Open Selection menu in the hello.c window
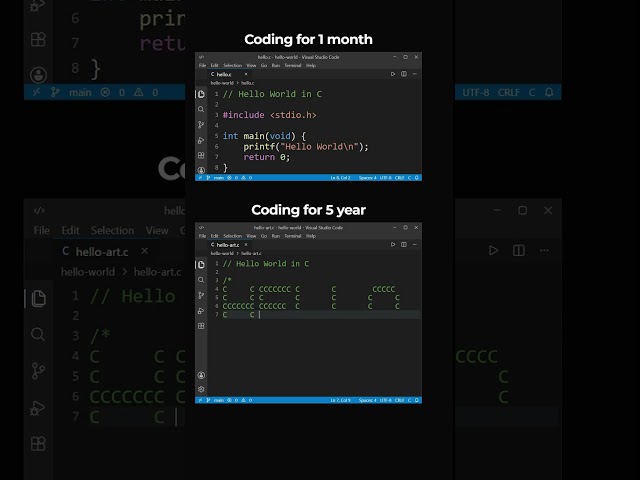The width and height of the screenshot is (640, 480). [x=233, y=65]
